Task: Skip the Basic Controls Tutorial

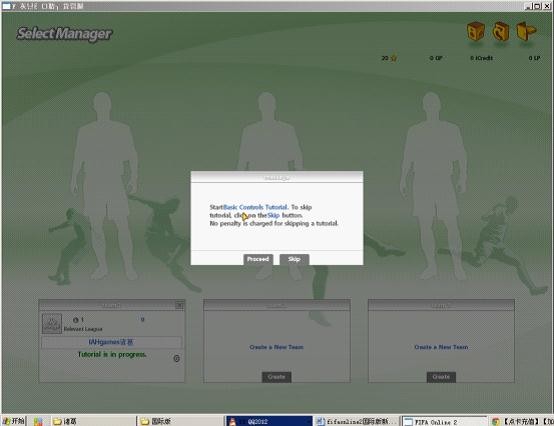Action: point(294,259)
